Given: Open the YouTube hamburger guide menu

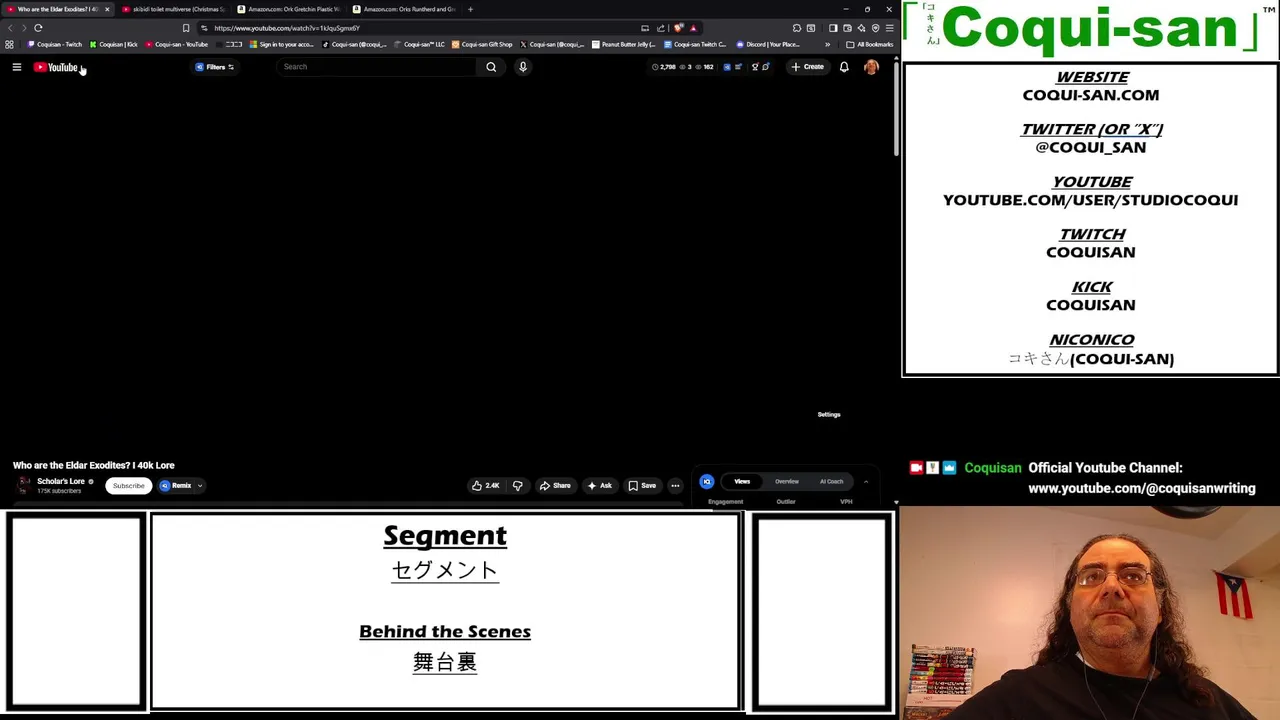Looking at the screenshot, I should [16, 67].
